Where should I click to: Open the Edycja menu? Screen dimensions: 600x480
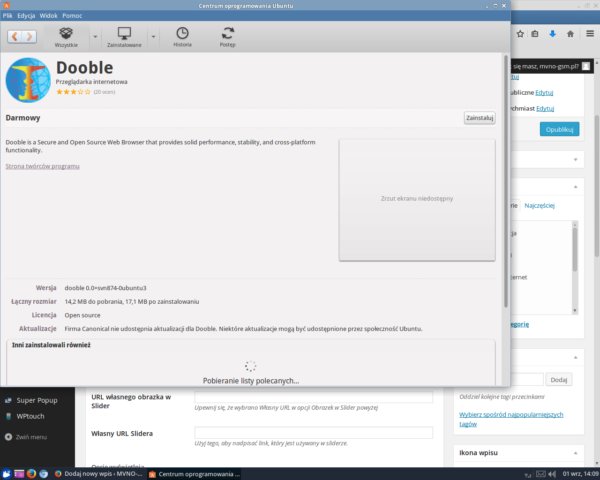26,16
